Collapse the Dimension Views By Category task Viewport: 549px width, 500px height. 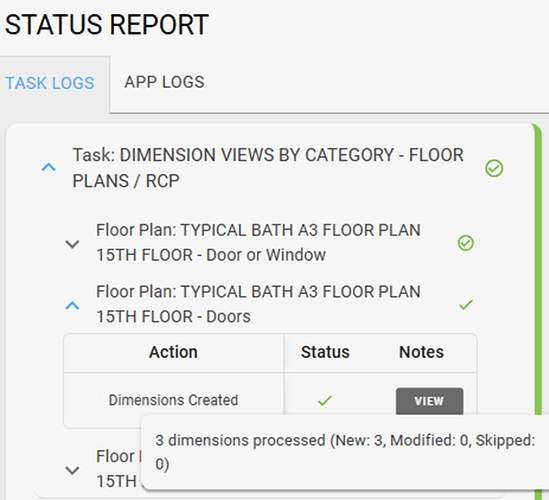click(49, 167)
